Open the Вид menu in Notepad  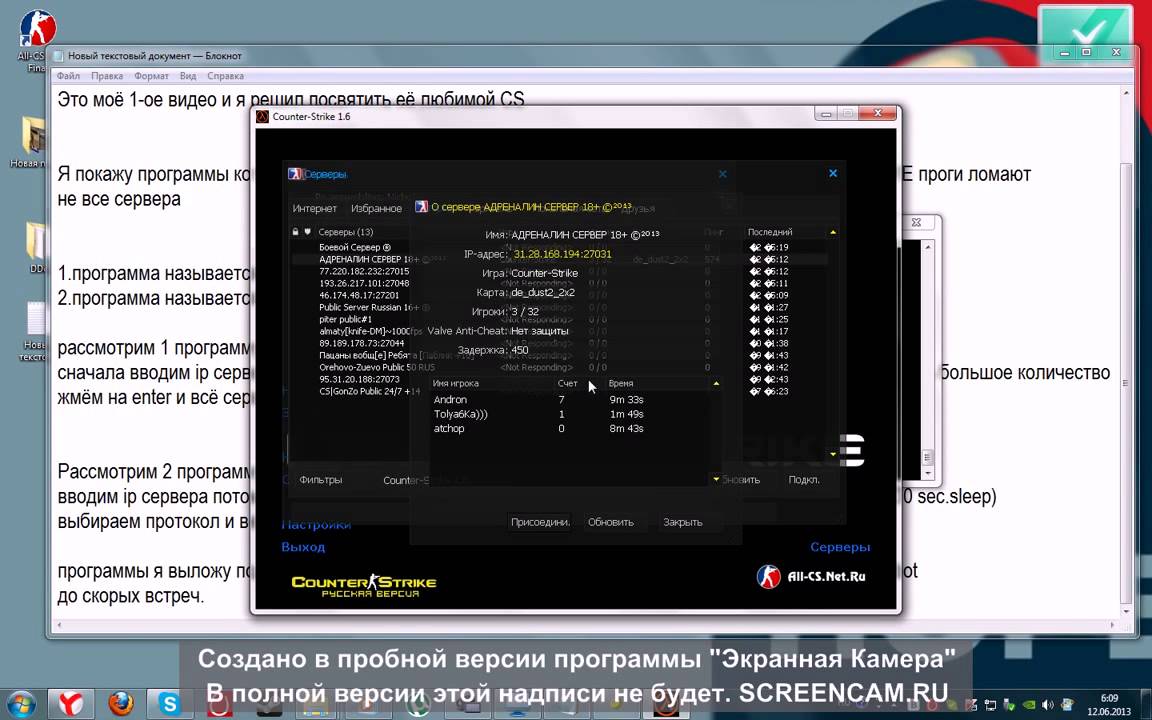188,76
